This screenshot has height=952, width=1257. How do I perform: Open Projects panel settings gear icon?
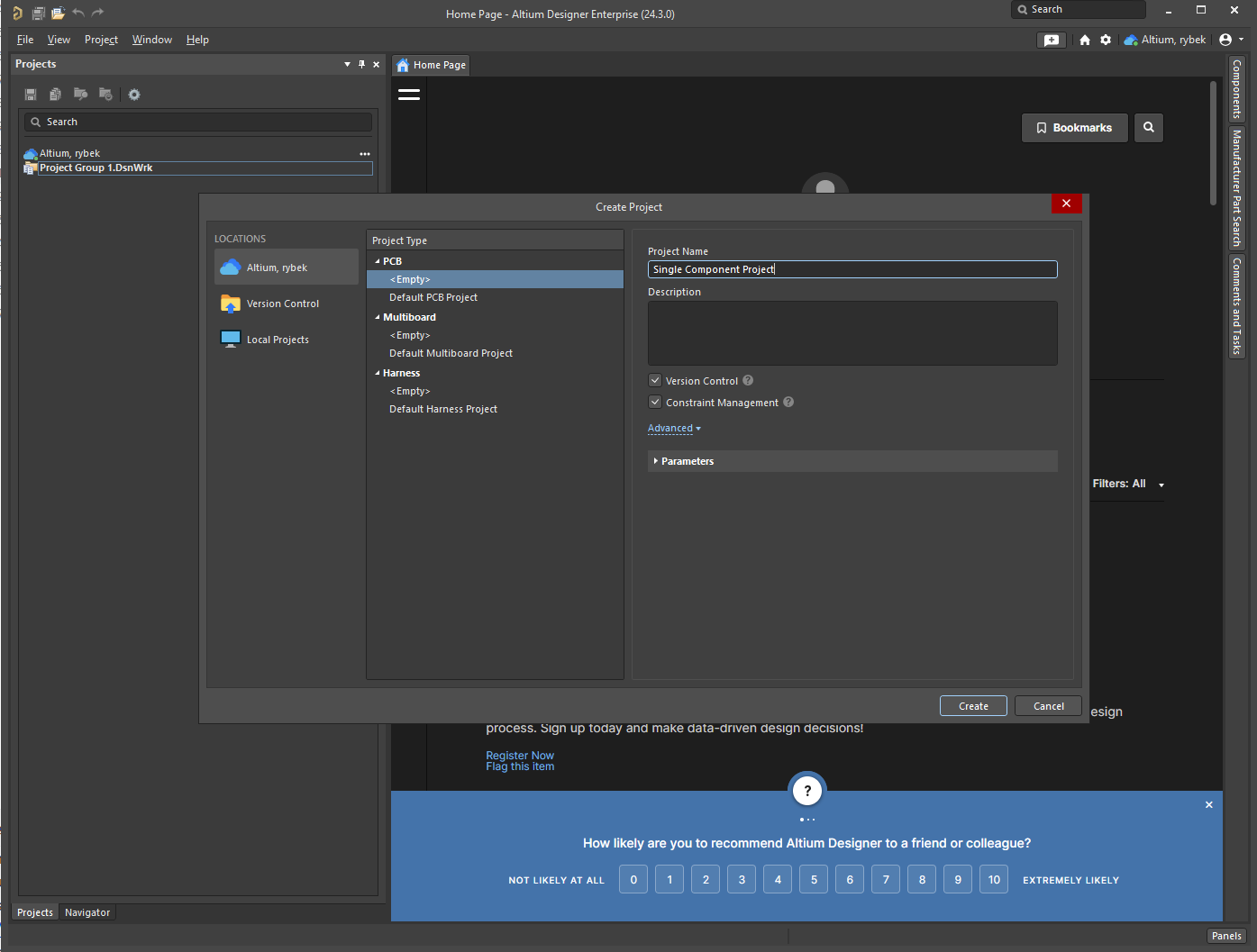[134, 95]
